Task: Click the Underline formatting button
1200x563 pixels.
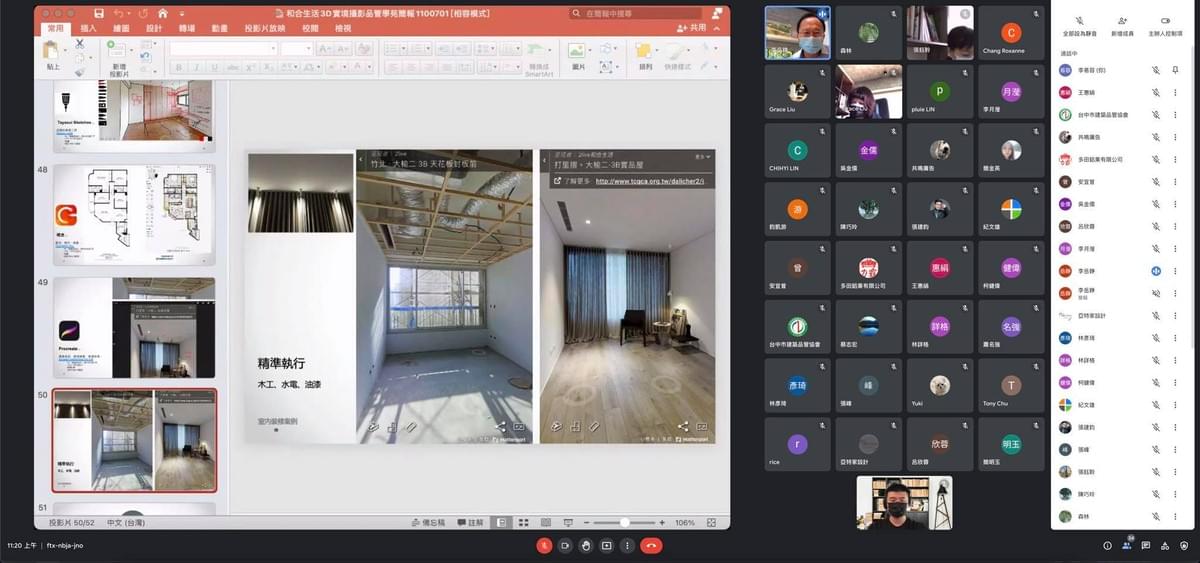Action: click(x=214, y=67)
